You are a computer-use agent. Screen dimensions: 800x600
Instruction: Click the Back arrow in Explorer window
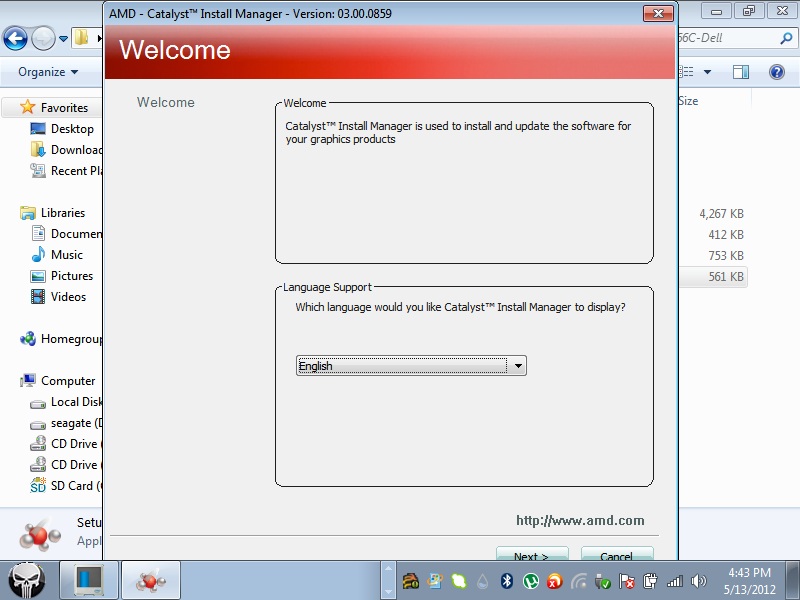15,38
